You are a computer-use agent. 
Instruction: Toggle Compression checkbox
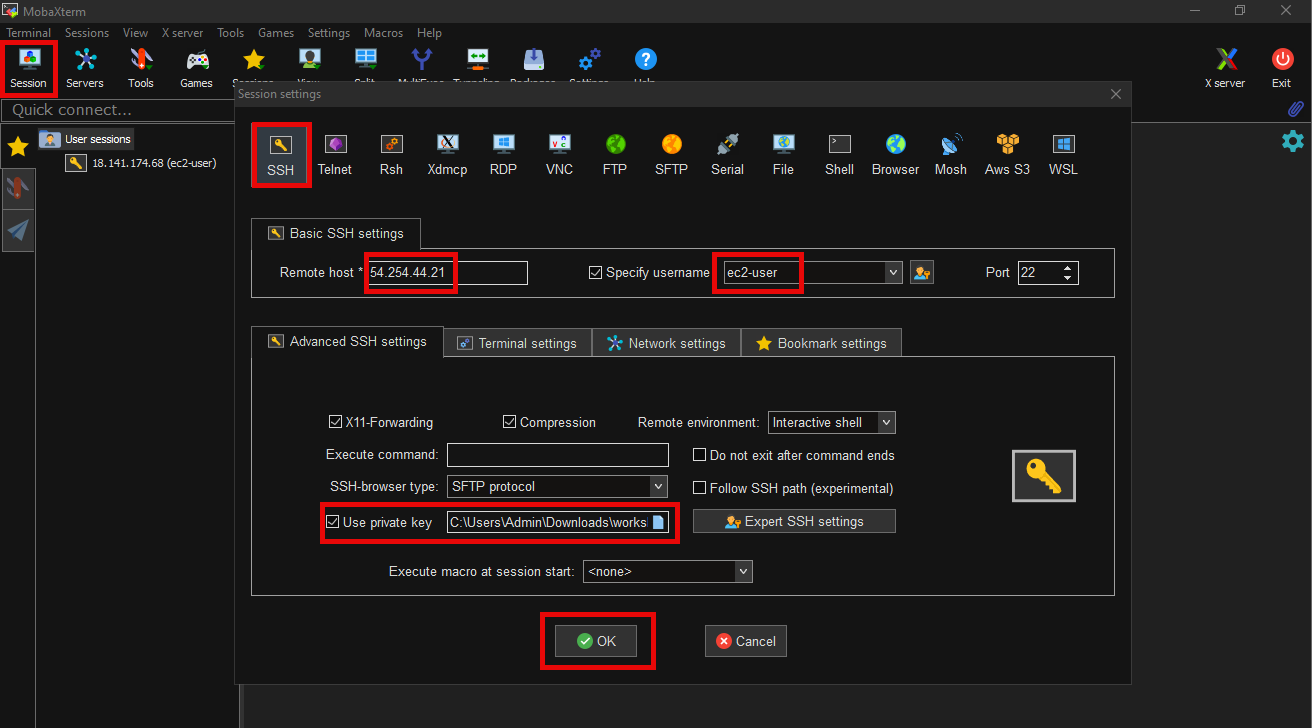pyautogui.click(x=509, y=422)
